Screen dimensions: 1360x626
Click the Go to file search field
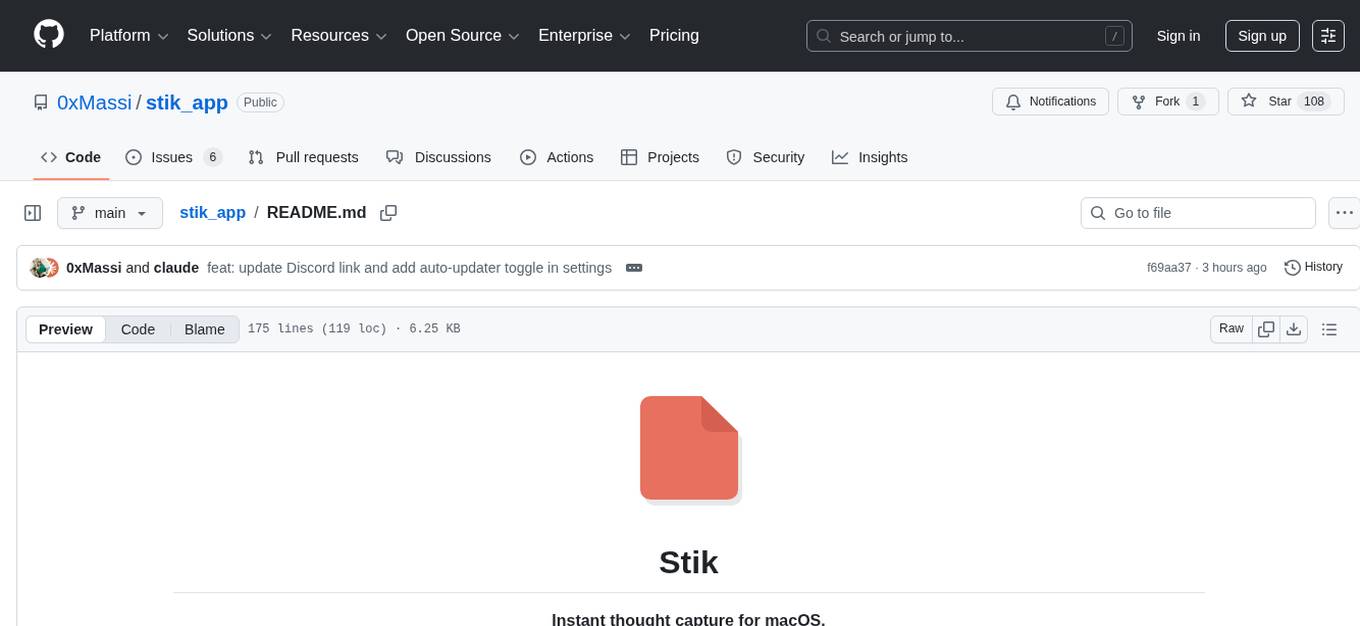(1197, 212)
